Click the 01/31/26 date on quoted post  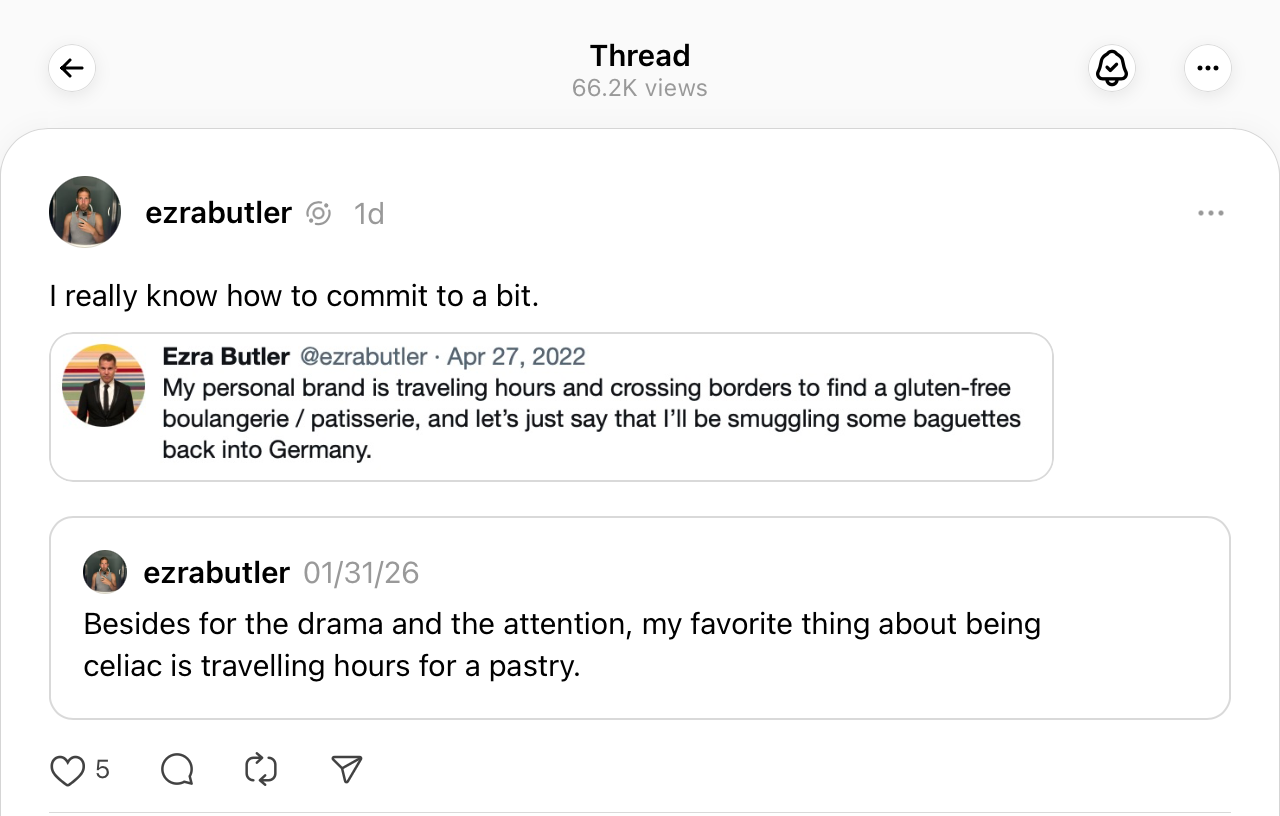pyautogui.click(x=361, y=573)
